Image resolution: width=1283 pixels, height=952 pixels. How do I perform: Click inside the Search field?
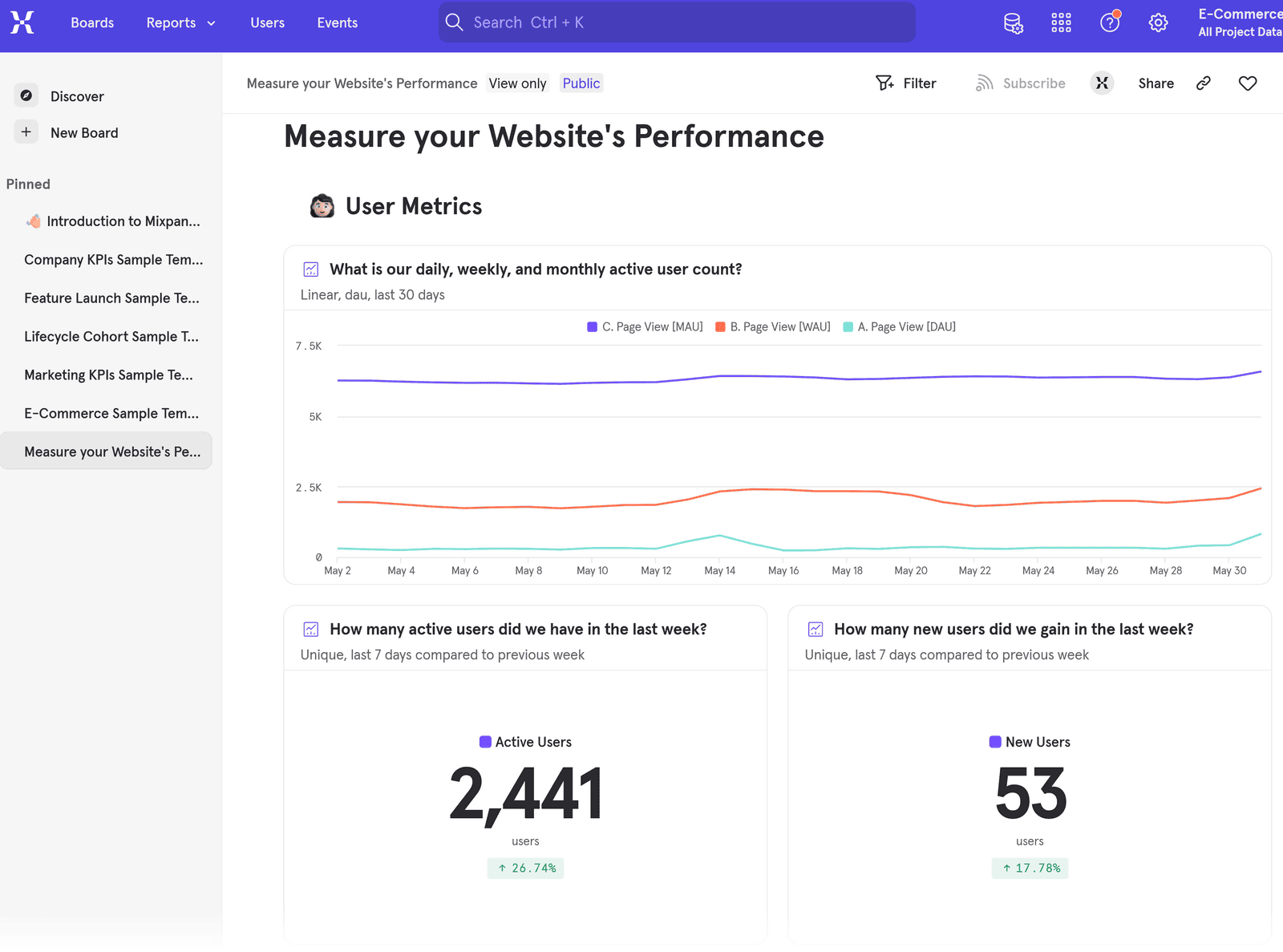coord(676,22)
